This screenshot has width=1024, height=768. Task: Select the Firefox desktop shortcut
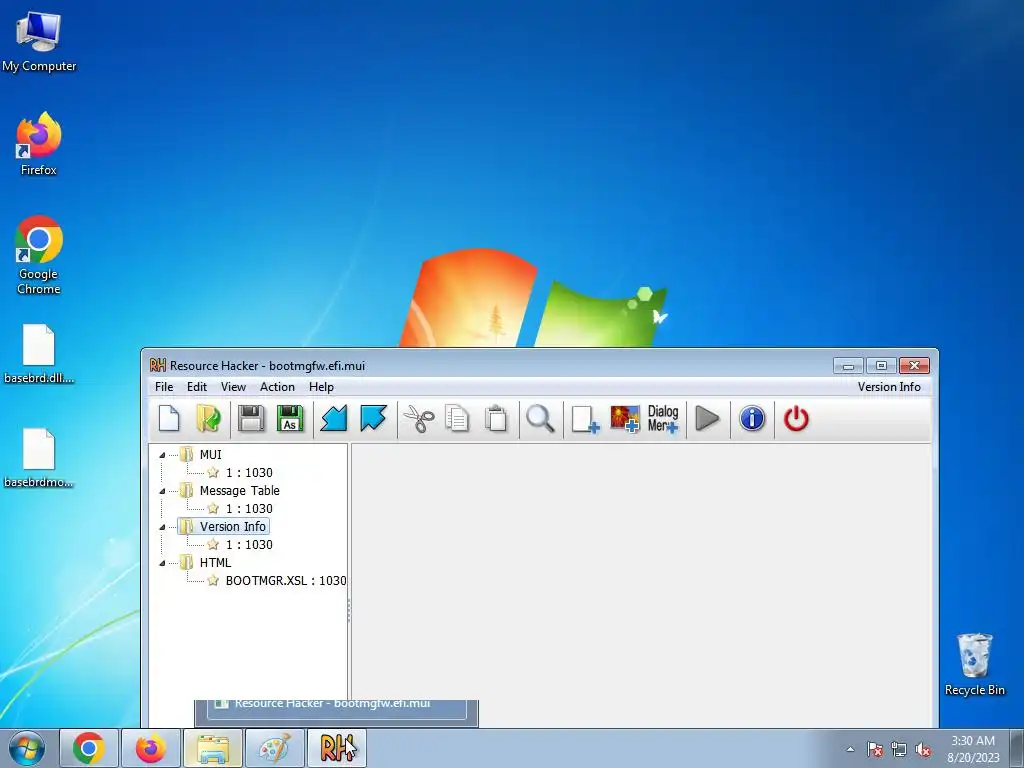click(x=39, y=144)
